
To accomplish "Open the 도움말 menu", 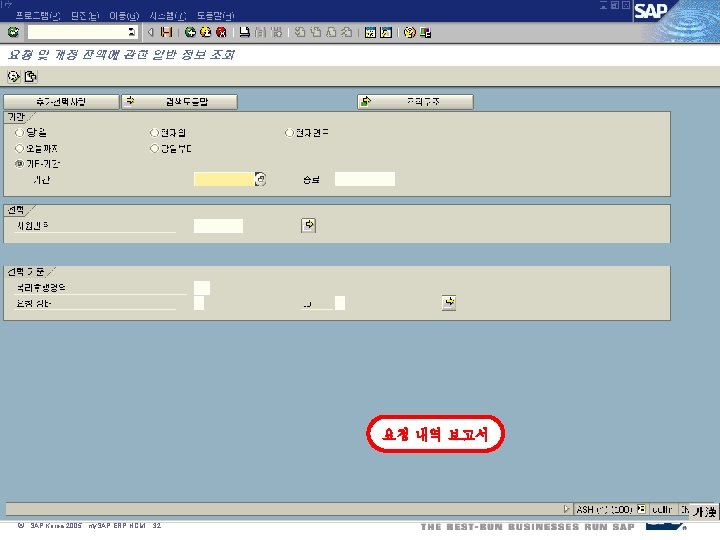I will (215, 16).
